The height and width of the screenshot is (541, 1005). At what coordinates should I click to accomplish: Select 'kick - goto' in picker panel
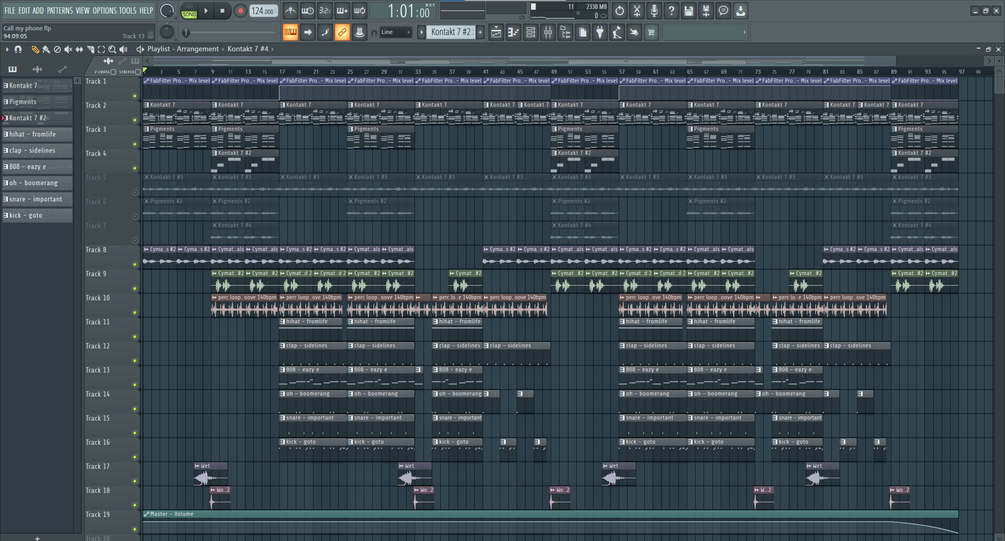[x=37, y=216]
